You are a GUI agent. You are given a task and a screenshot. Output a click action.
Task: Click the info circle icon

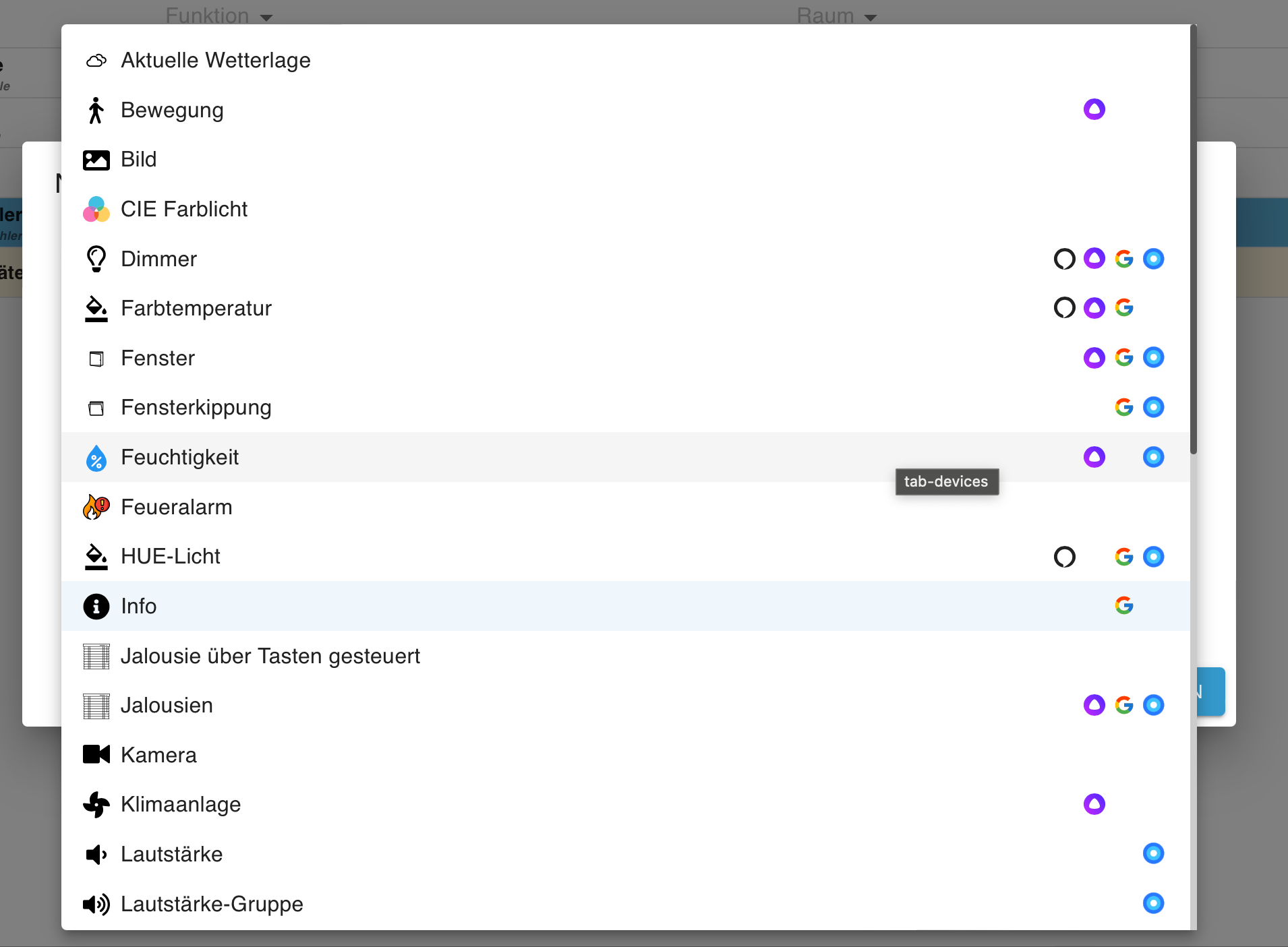(x=96, y=607)
